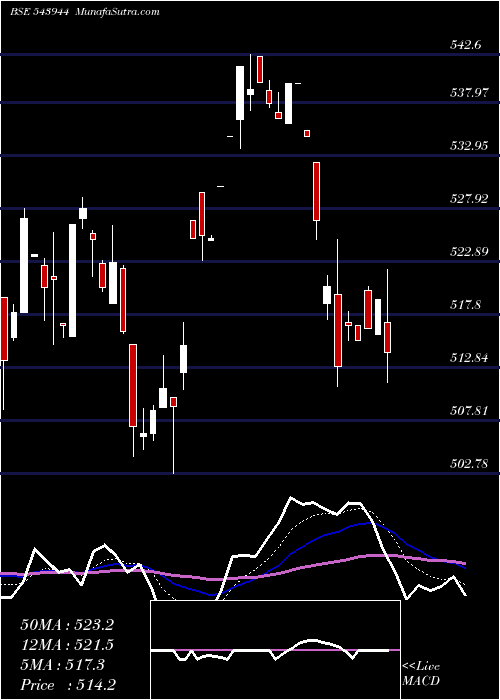Click the 50MA : 523.2 value
The image size is (500, 700).
(x=67, y=625)
